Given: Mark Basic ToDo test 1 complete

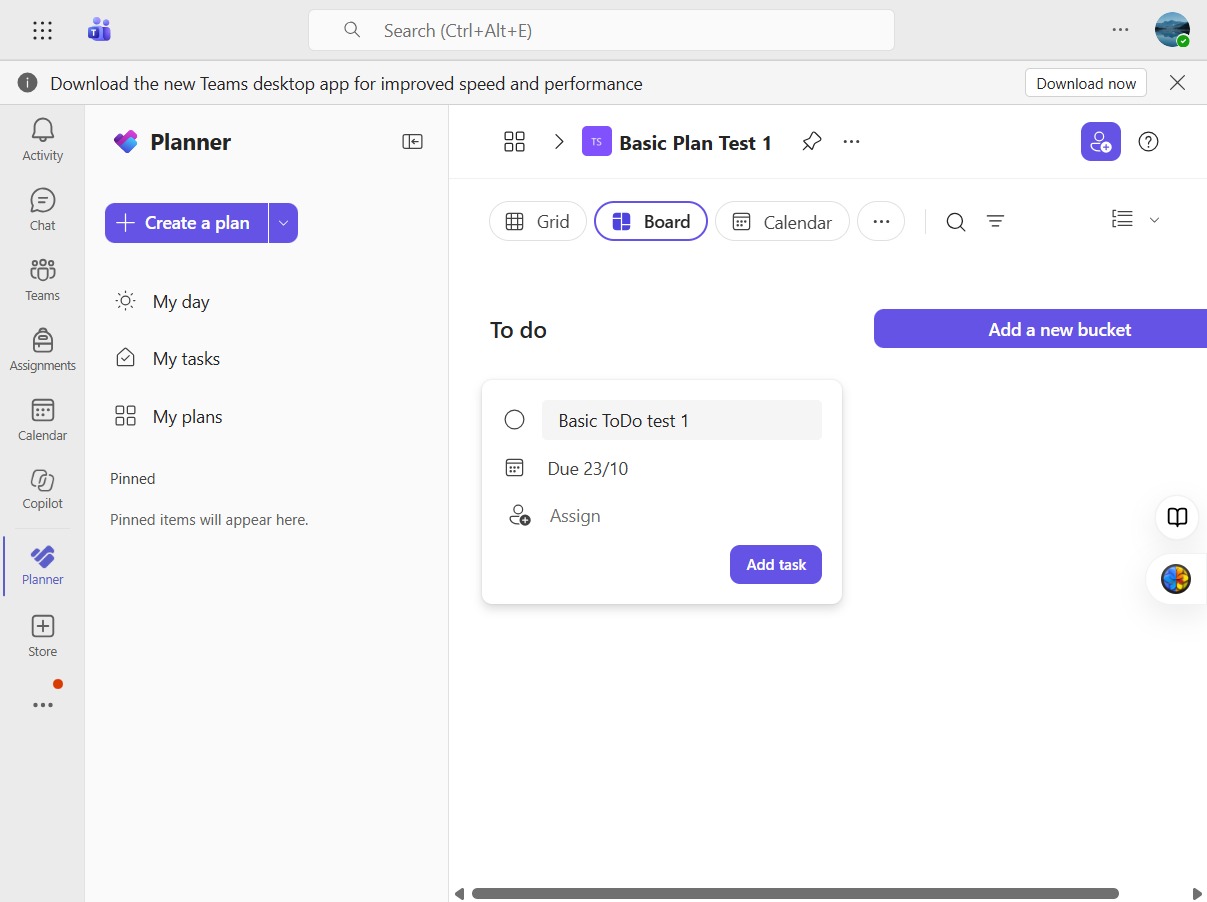Looking at the screenshot, I should pyautogui.click(x=514, y=420).
